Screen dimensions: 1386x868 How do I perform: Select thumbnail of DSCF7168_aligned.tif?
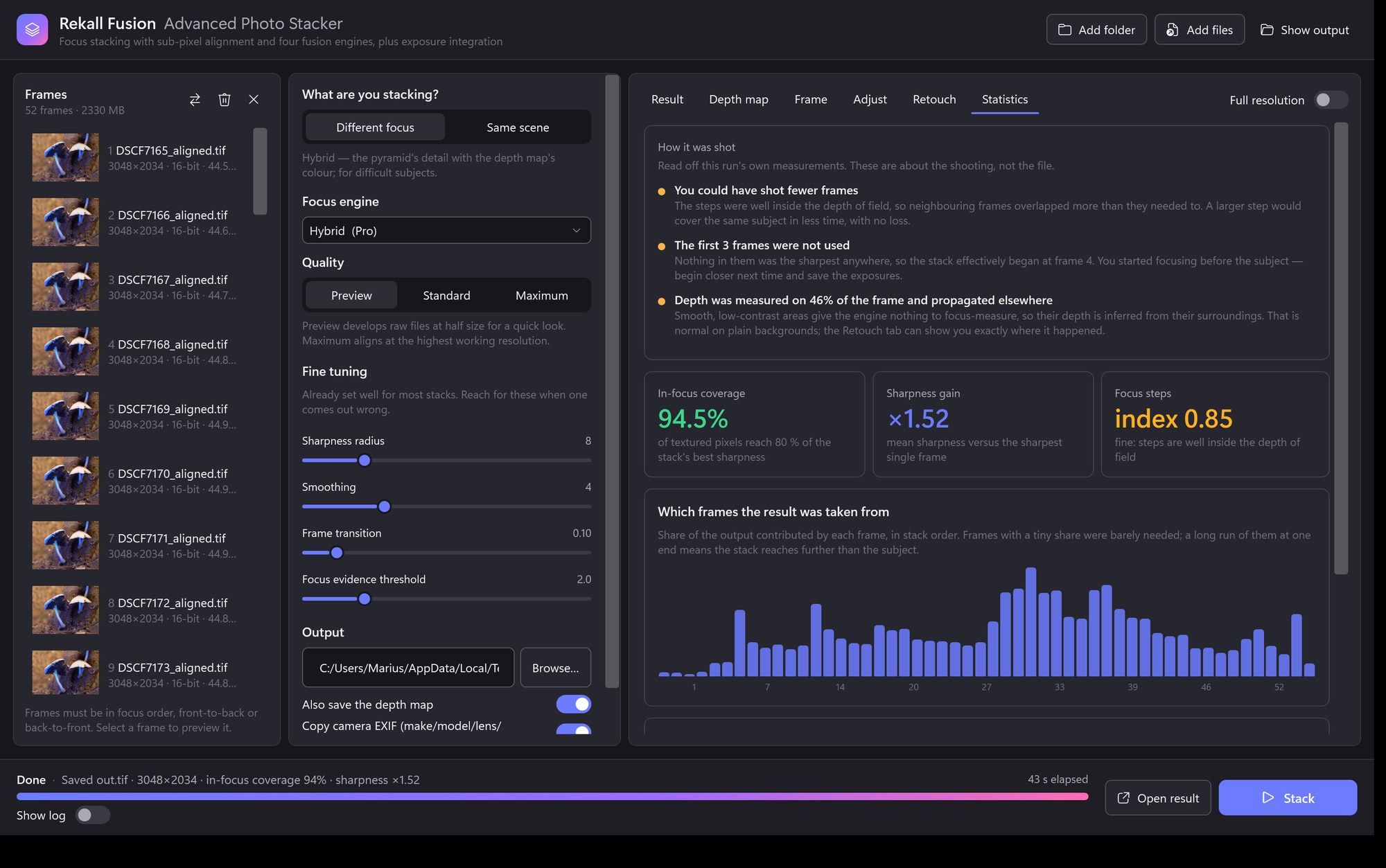pyautogui.click(x=65, y=351)
